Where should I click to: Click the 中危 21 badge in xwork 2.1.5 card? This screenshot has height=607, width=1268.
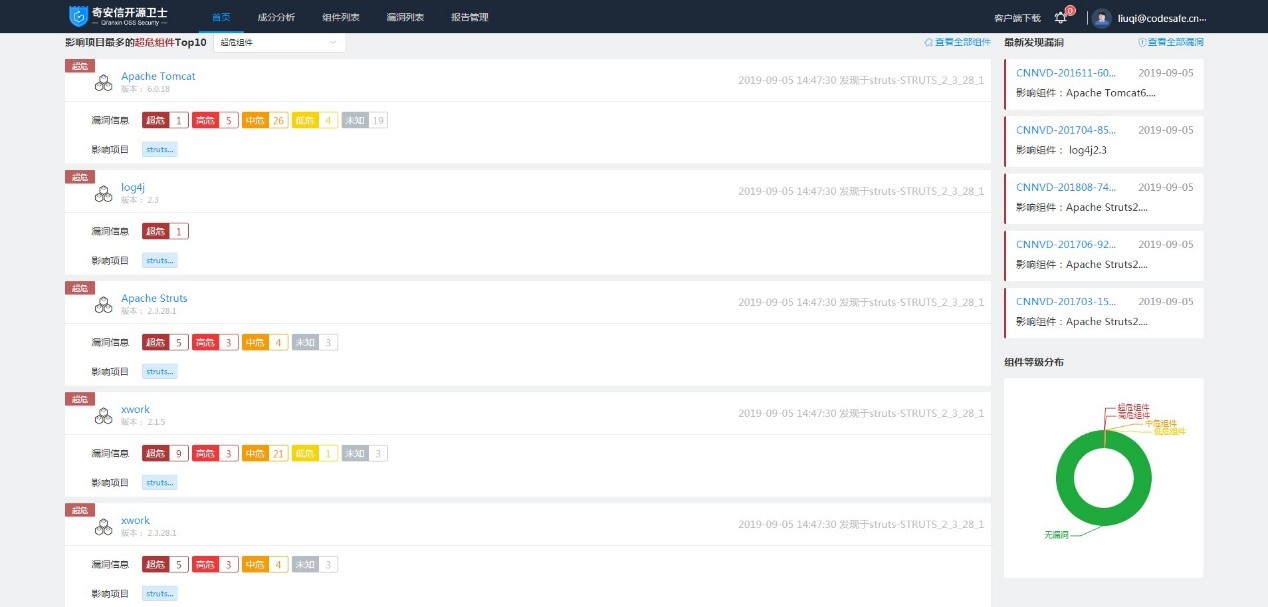pos(265,453)
